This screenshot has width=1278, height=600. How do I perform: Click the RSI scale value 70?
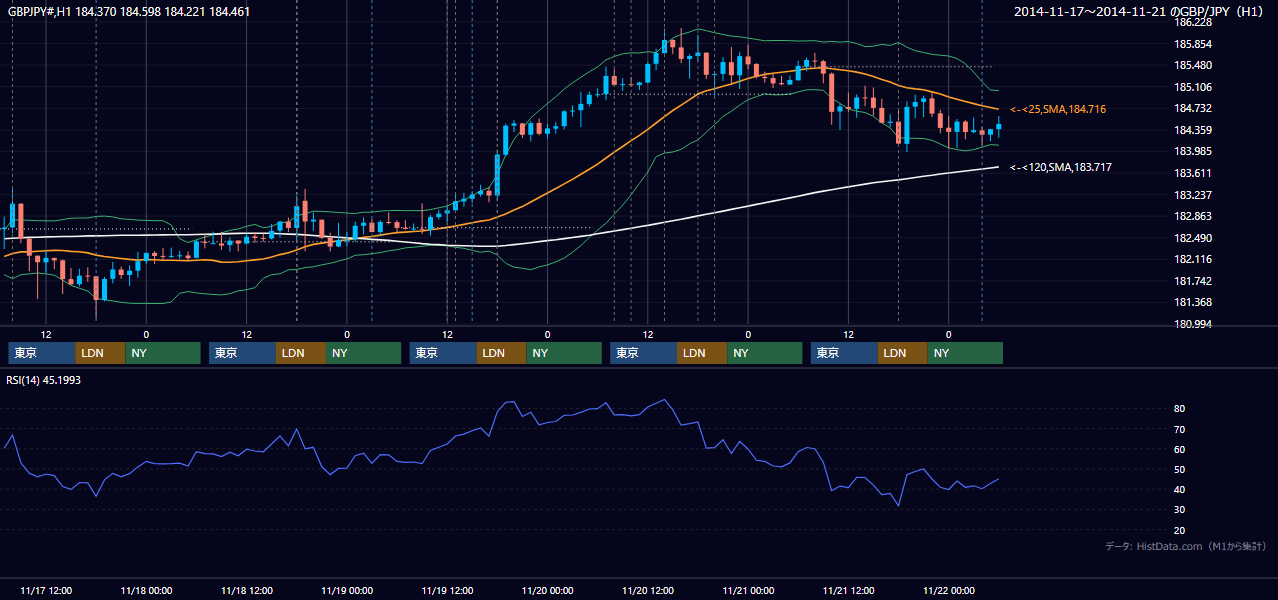click(x=1180, y=429)
